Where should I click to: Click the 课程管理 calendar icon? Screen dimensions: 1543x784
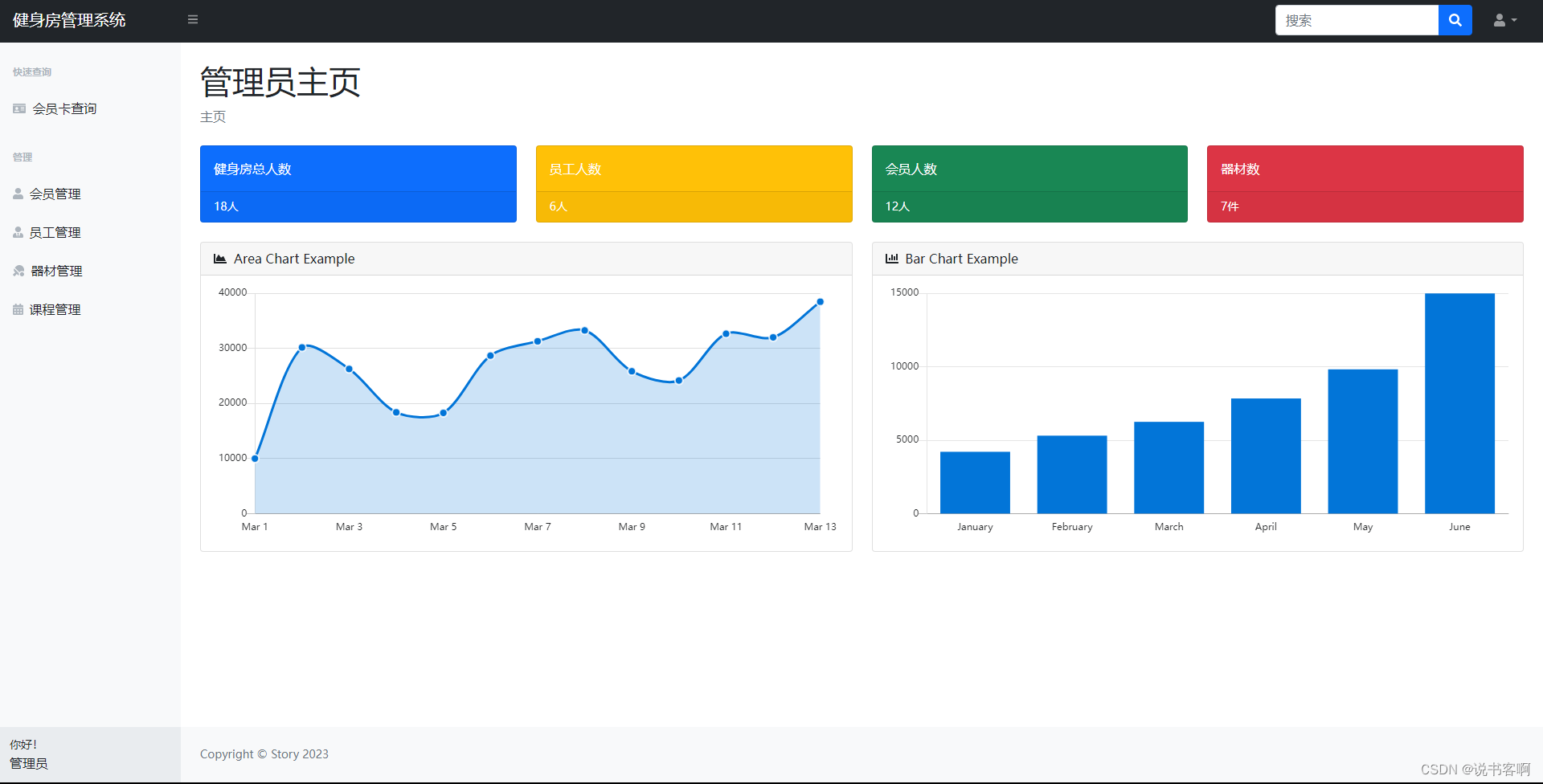(18, 309)
